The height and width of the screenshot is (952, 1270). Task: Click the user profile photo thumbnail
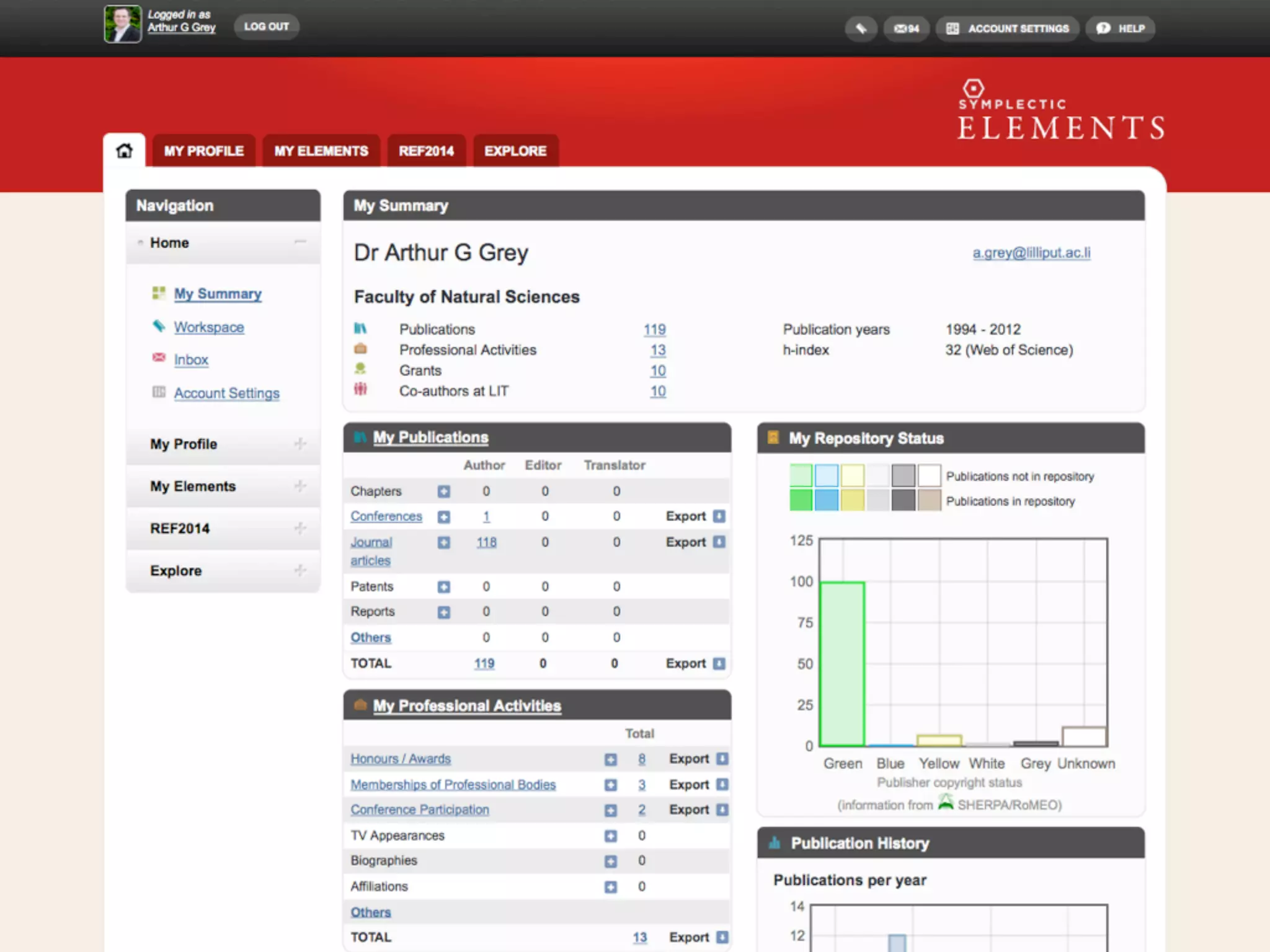(x=122, y=24)
